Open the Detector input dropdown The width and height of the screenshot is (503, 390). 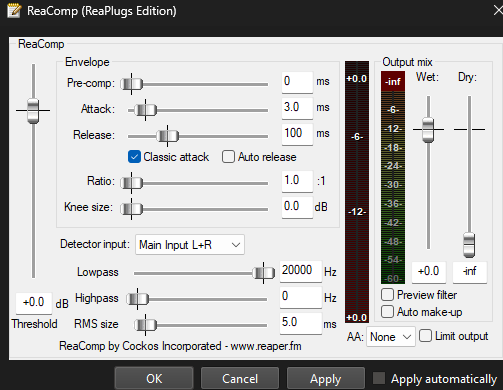pyautogui.click(x=190, y=245)
